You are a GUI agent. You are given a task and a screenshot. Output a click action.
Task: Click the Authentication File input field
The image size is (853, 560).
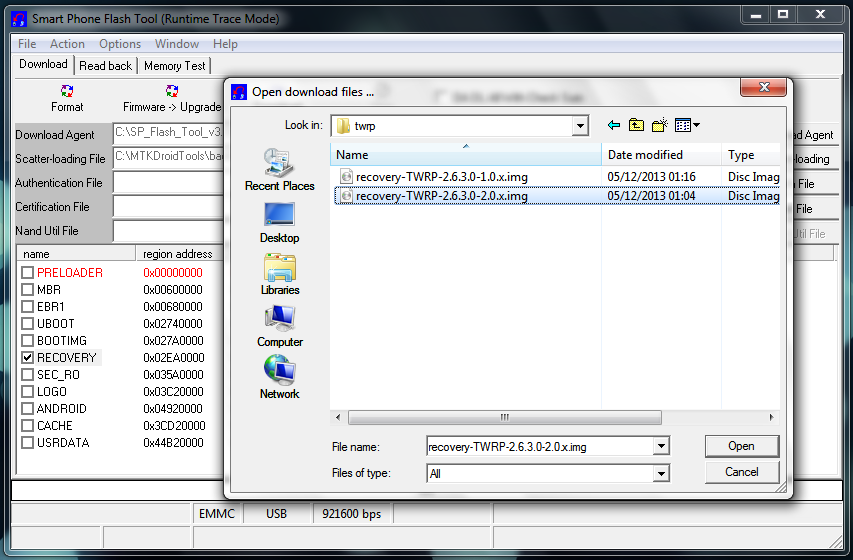pyautogui.click(x=169, y=183)
